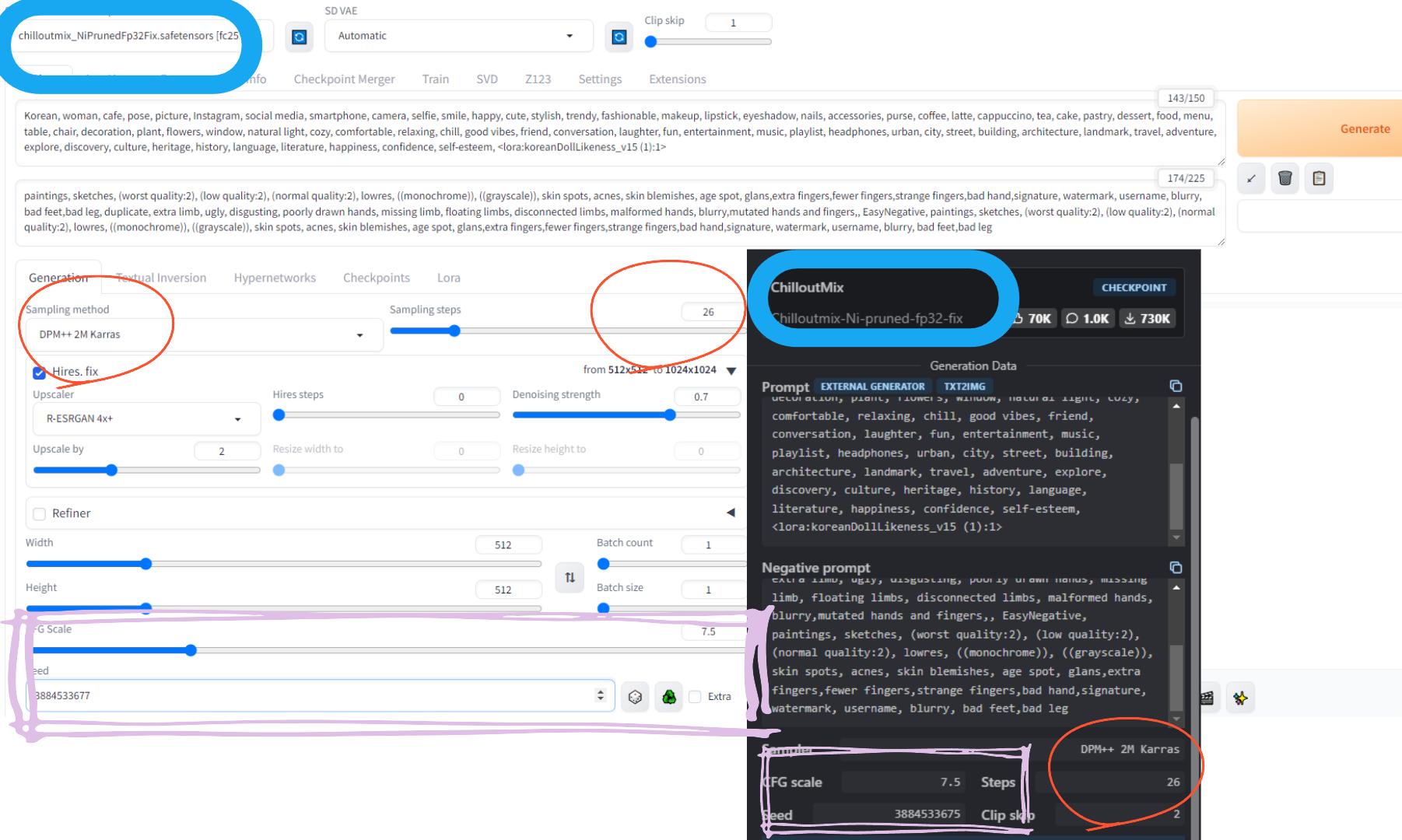The height and width of the screenshot is (840, 1402).
Task: Click the Upscale by value field
Action: pos(227,451)
